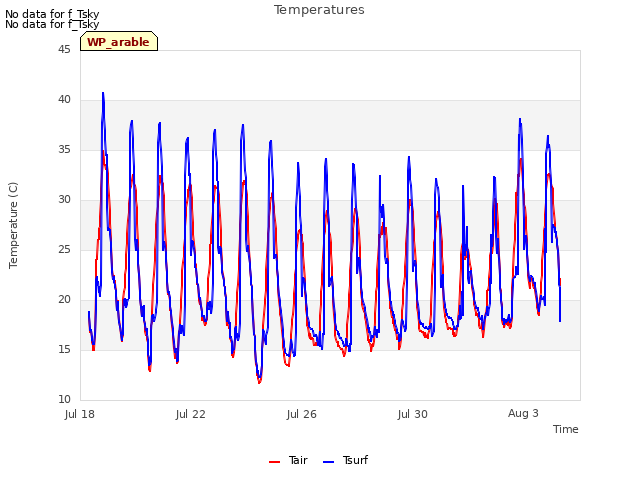
Task: Click the lowest Tair trough near 12 degrees
Action: point(259,382)
